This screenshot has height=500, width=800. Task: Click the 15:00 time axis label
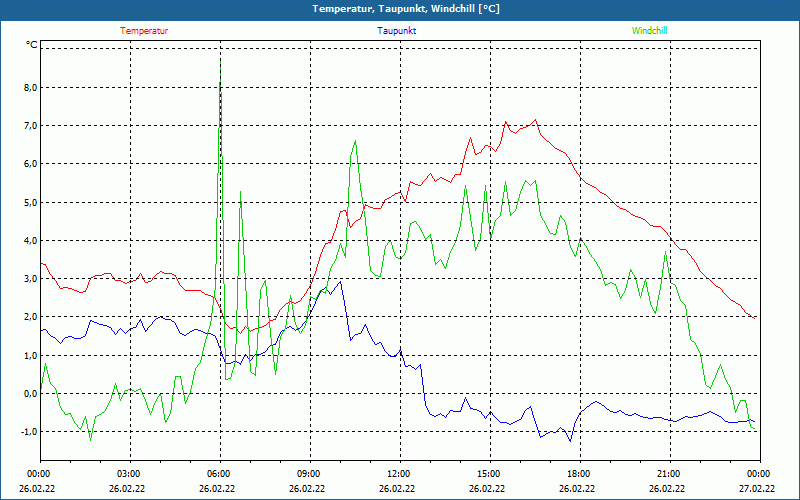(x=490, y=474)
